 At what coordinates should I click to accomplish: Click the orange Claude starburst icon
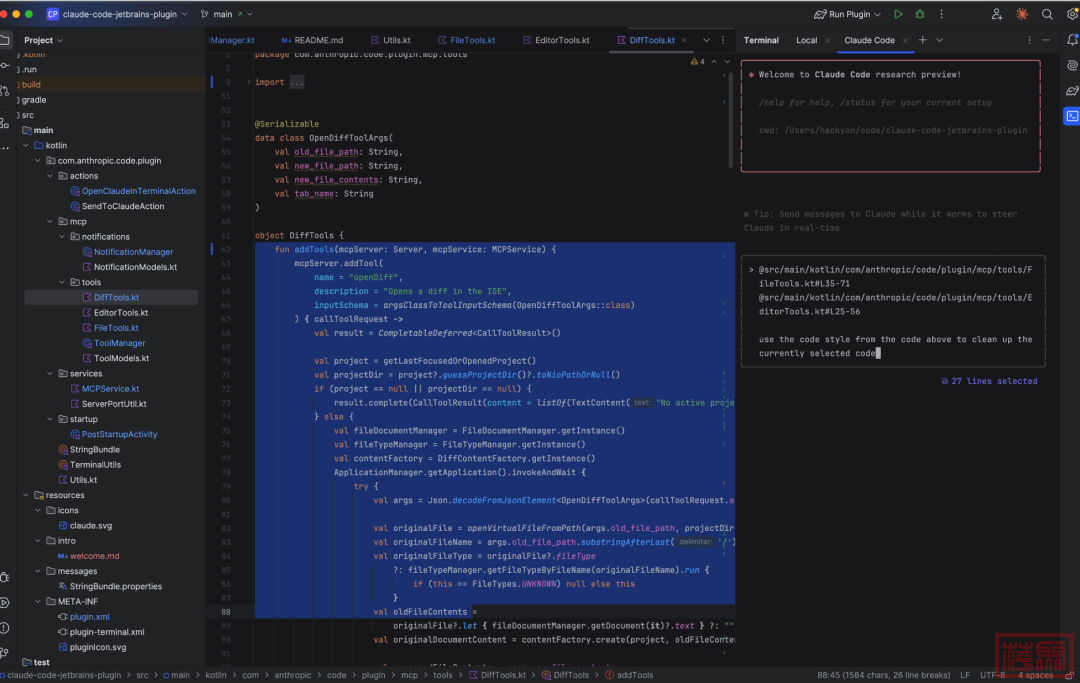tap(1022, 14)
